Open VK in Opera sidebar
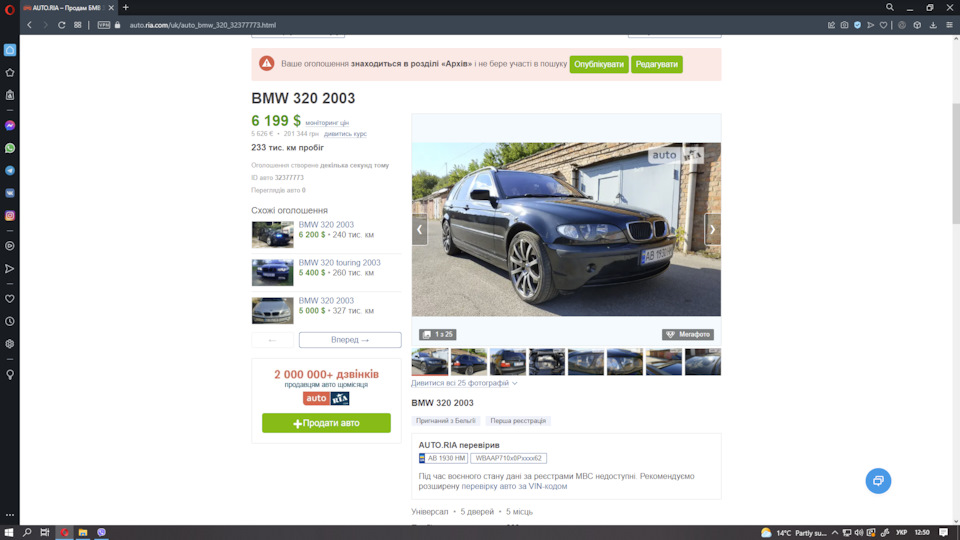This screenshot has height=540, width=960. coord(10,193)
